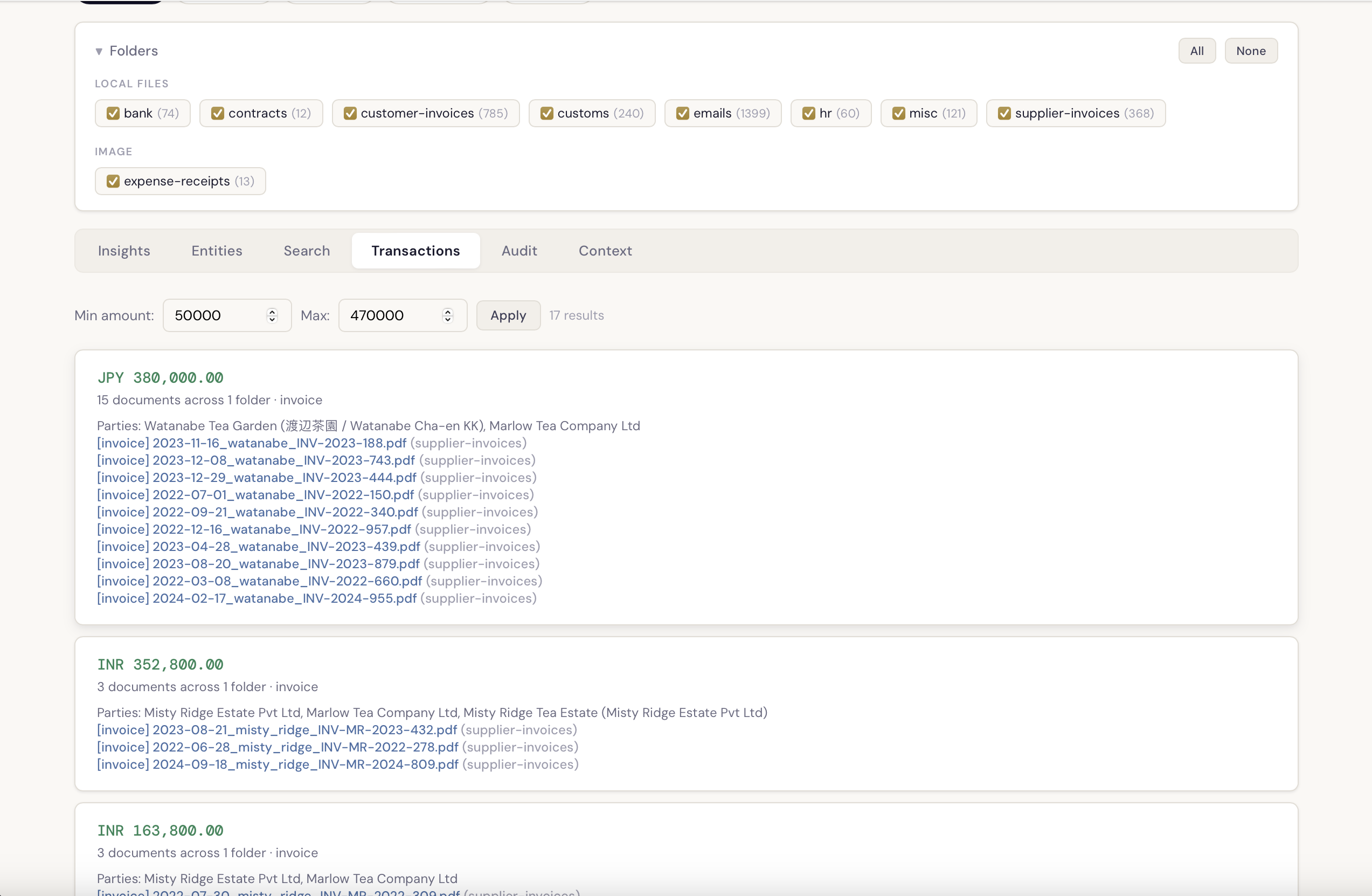Toggle the customs folder checkbox
1372x896 pixels.
coord(546,113)
